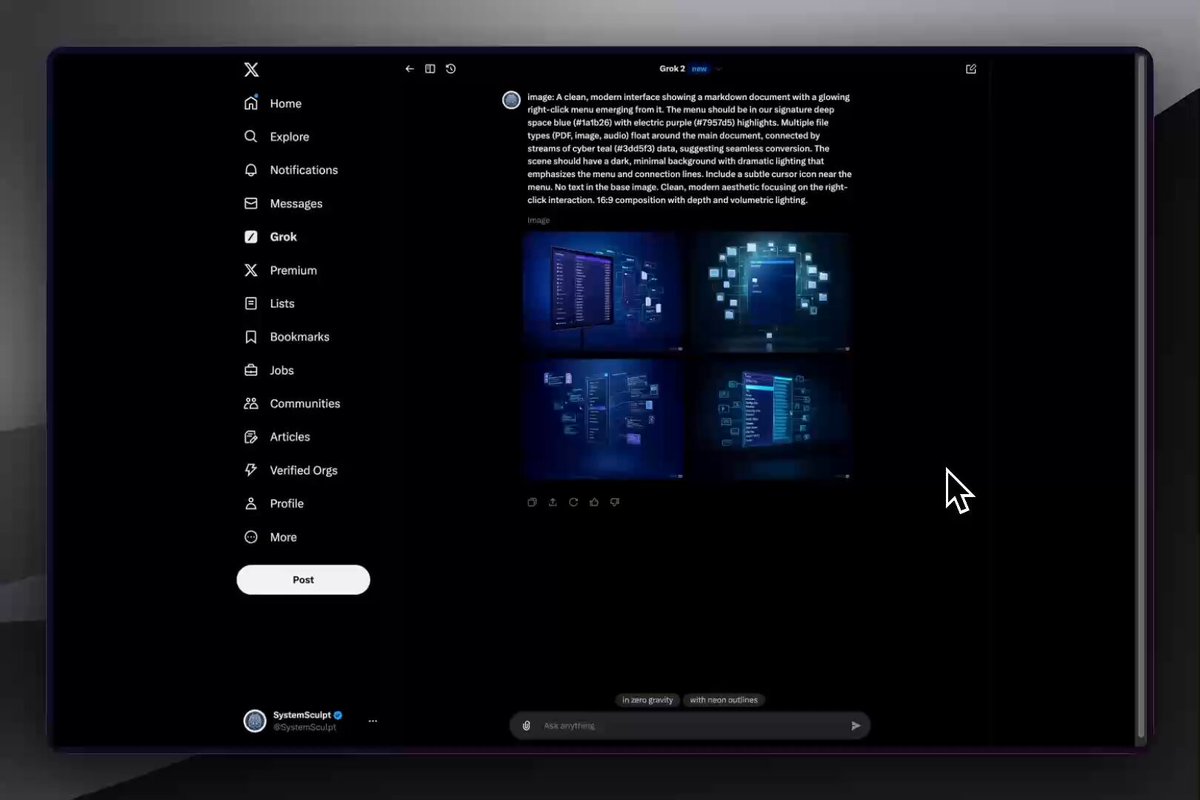Open the Grok 2 model dropdown
This screenshot has width=1200, height=800.
(x=690, y=69)
